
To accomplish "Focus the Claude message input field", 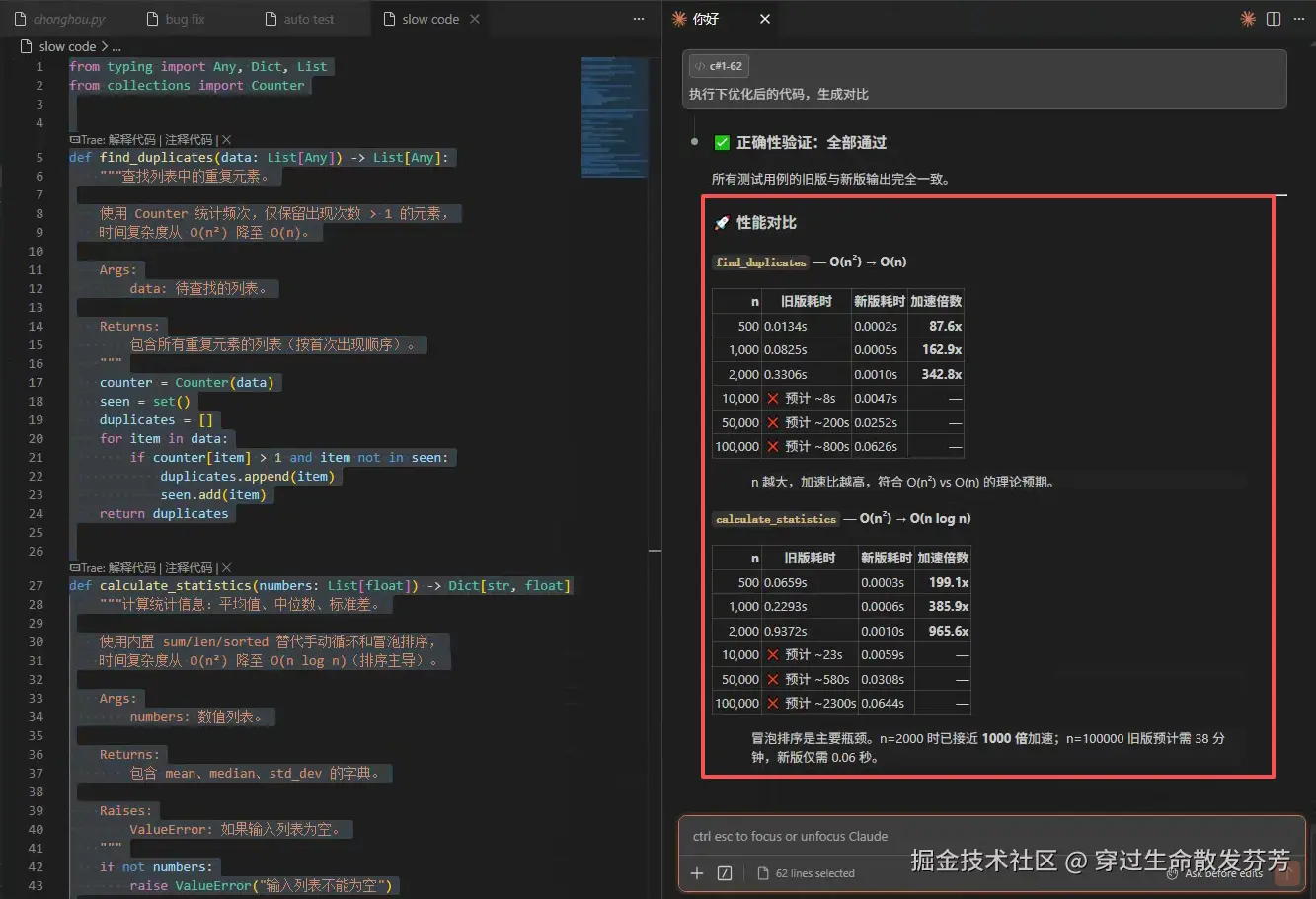I will point(991,837).
